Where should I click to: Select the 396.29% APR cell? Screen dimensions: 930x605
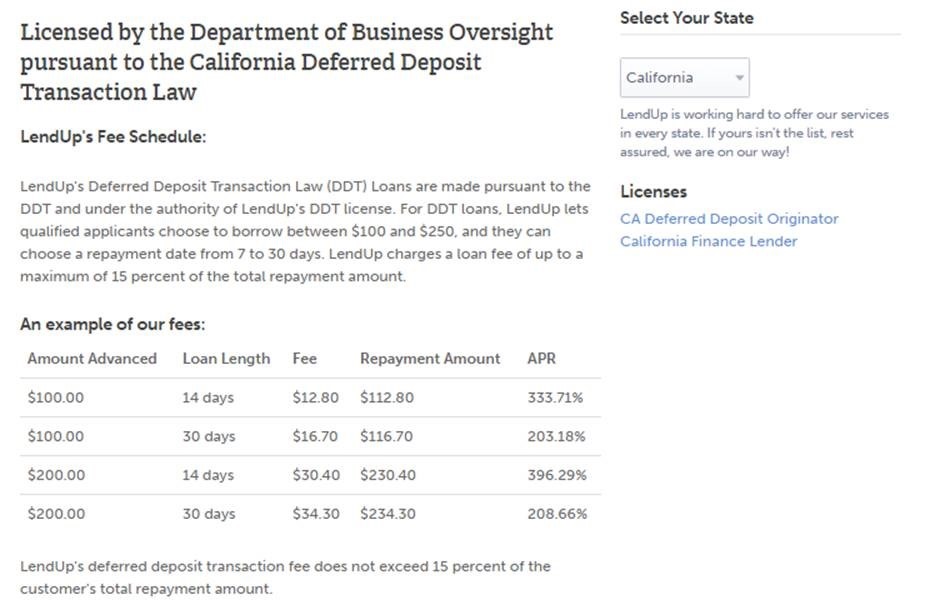(557, 475)
